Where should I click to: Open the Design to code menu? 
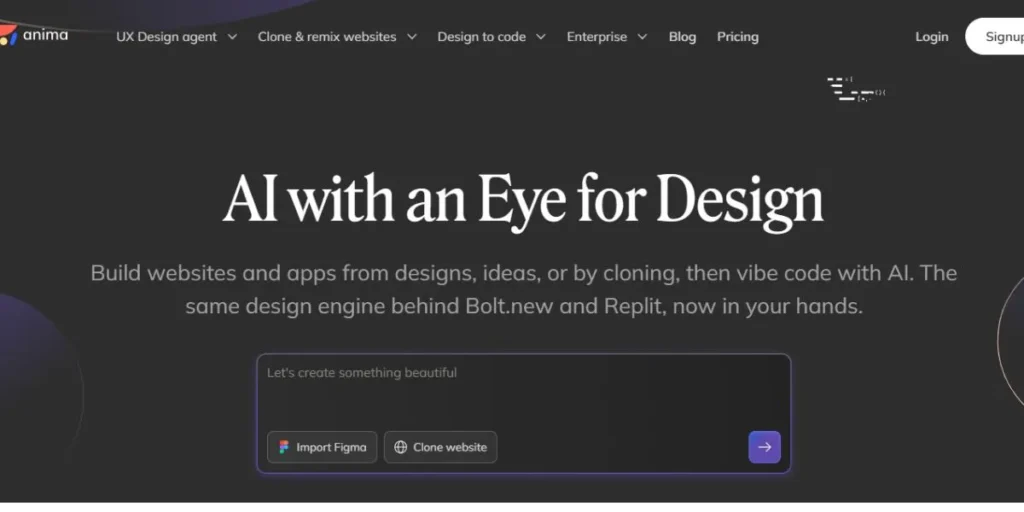(x=481, y=37)
